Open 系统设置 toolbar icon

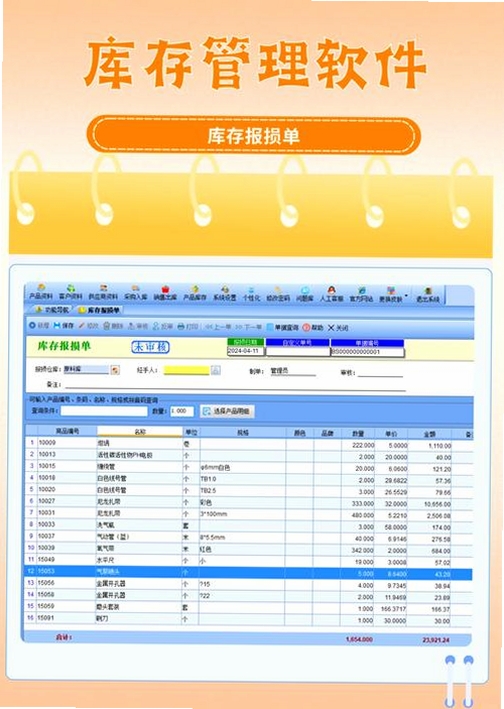(x=225, y=293)
